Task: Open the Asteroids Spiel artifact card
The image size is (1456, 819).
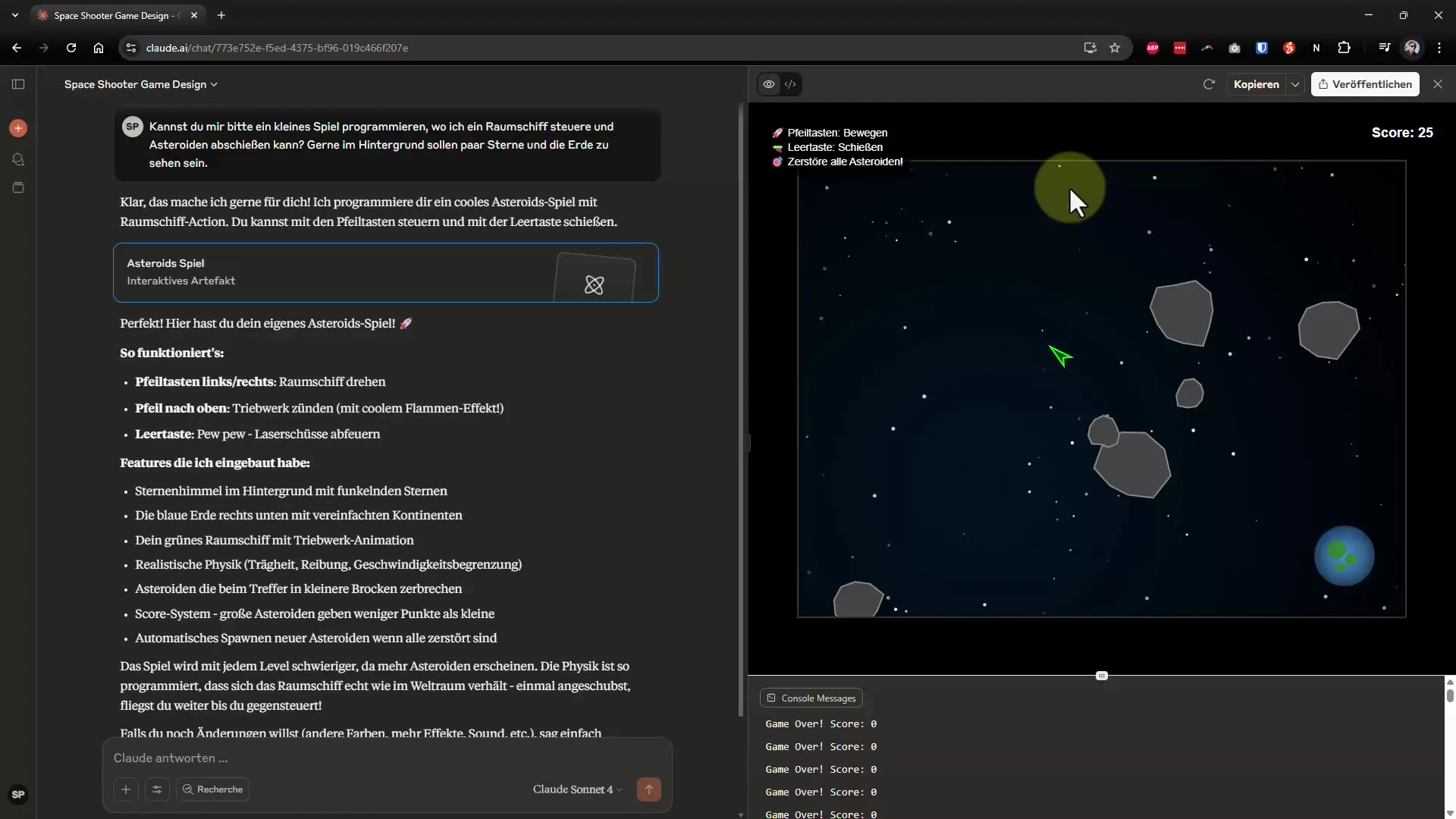Action: (386, 272)
